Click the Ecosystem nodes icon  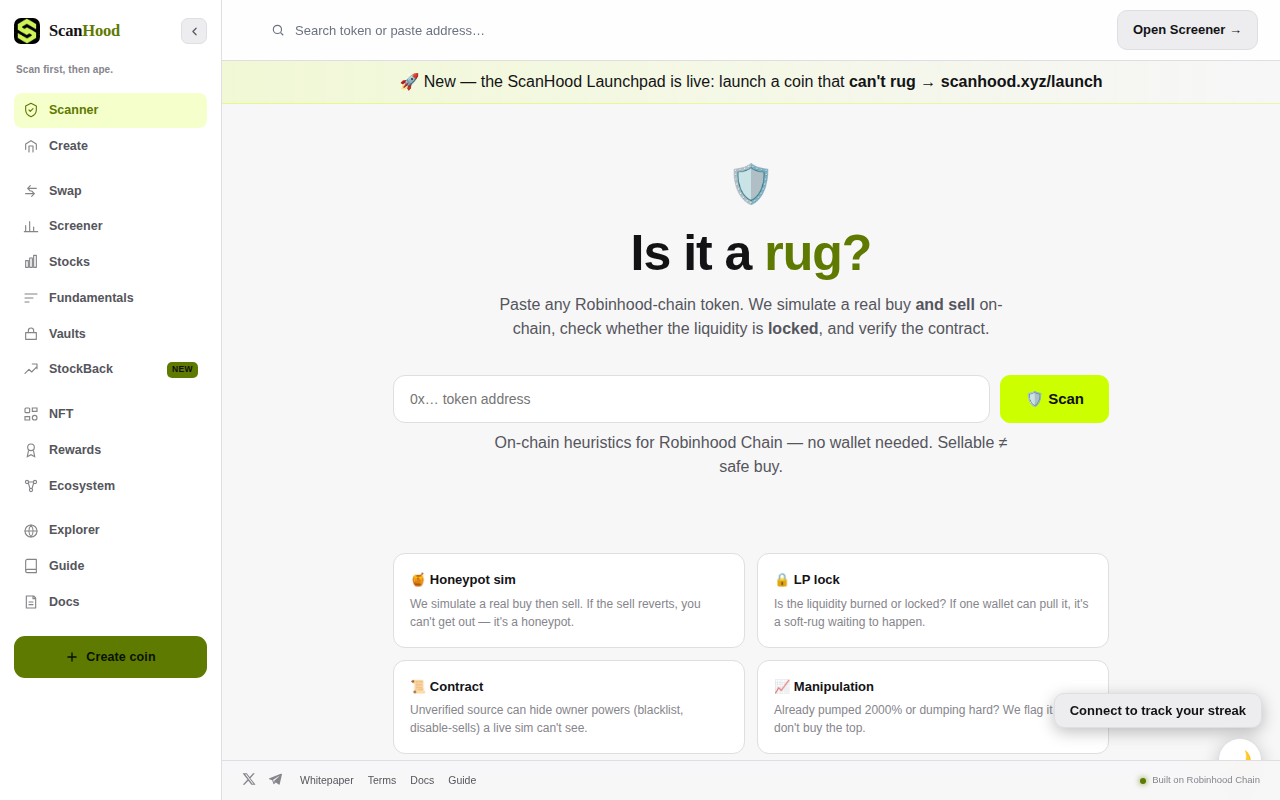(x=31, y=486)
